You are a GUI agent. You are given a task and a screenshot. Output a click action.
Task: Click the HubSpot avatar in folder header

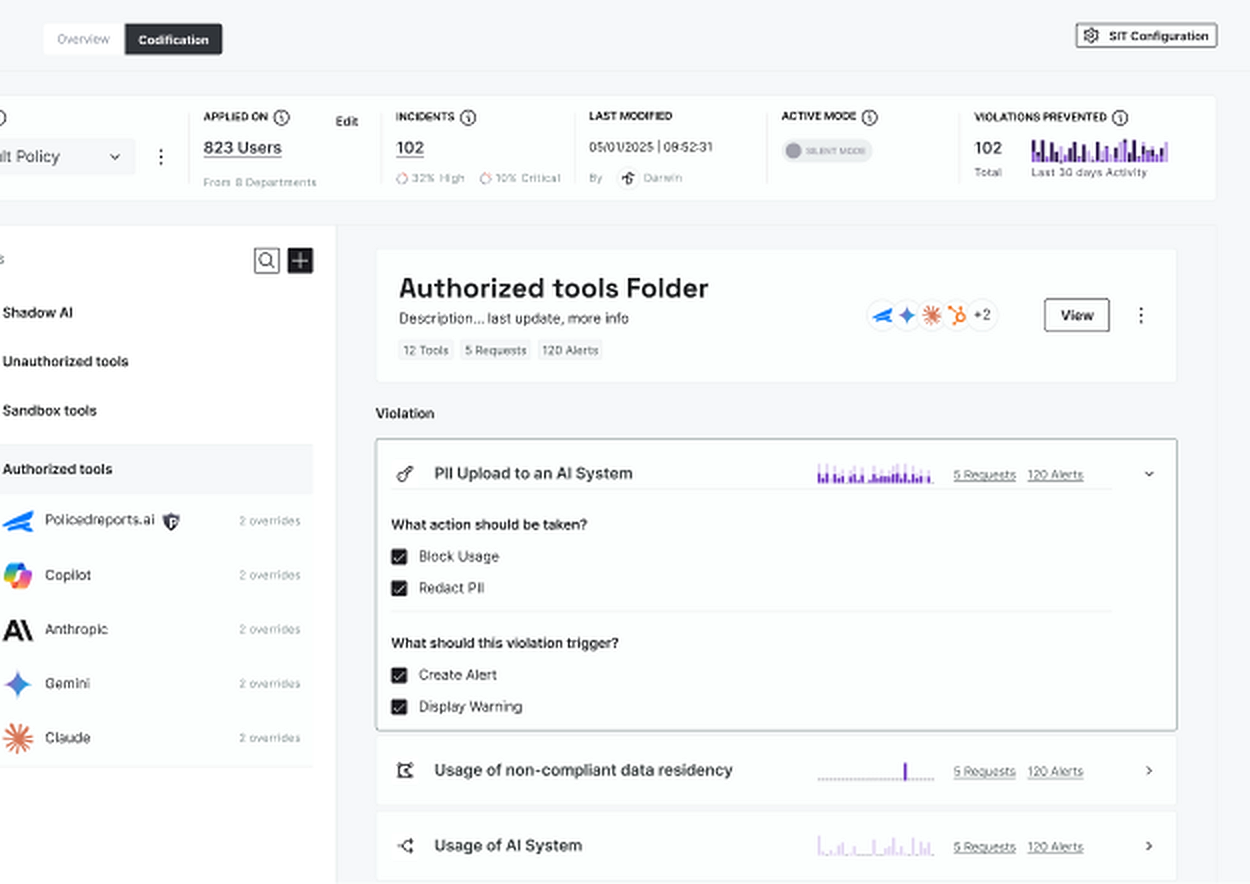click(x=957, y=316)
